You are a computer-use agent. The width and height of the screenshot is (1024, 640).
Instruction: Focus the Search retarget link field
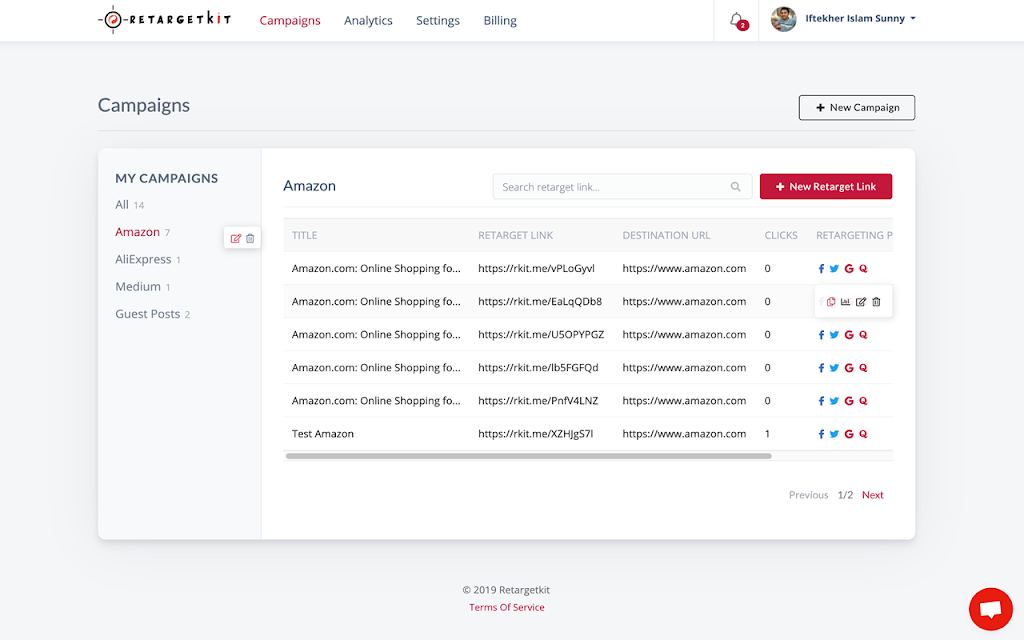[x=622, y=187]
